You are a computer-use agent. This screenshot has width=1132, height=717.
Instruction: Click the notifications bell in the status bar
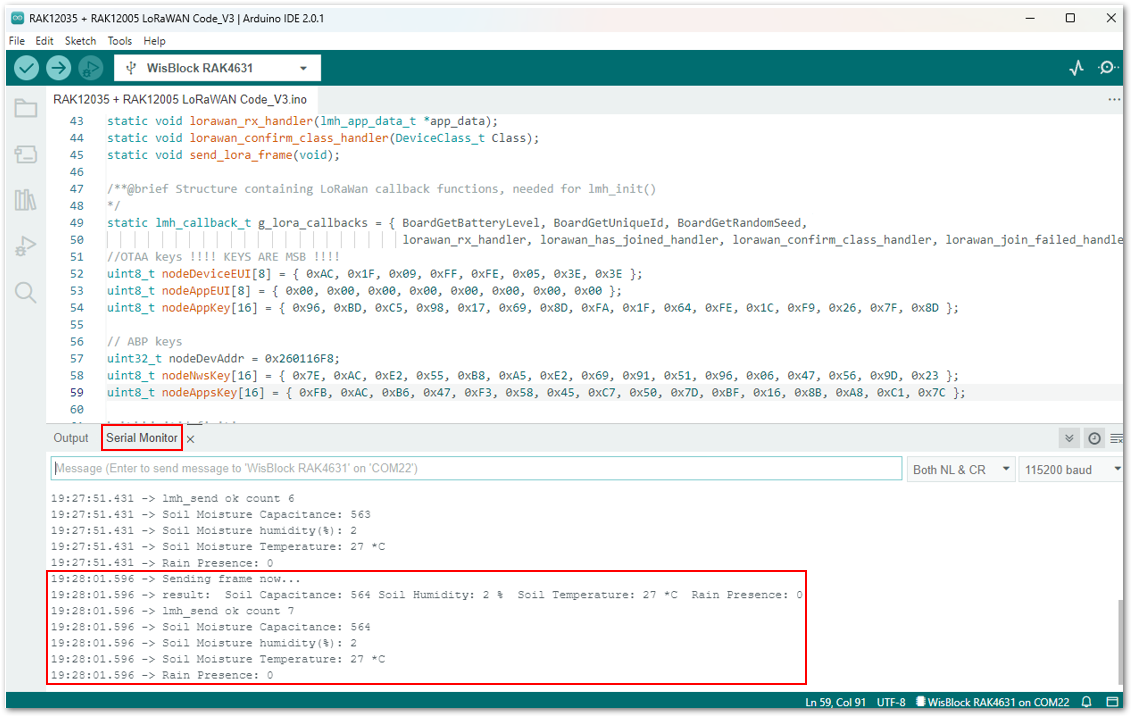coord(1086,702)
